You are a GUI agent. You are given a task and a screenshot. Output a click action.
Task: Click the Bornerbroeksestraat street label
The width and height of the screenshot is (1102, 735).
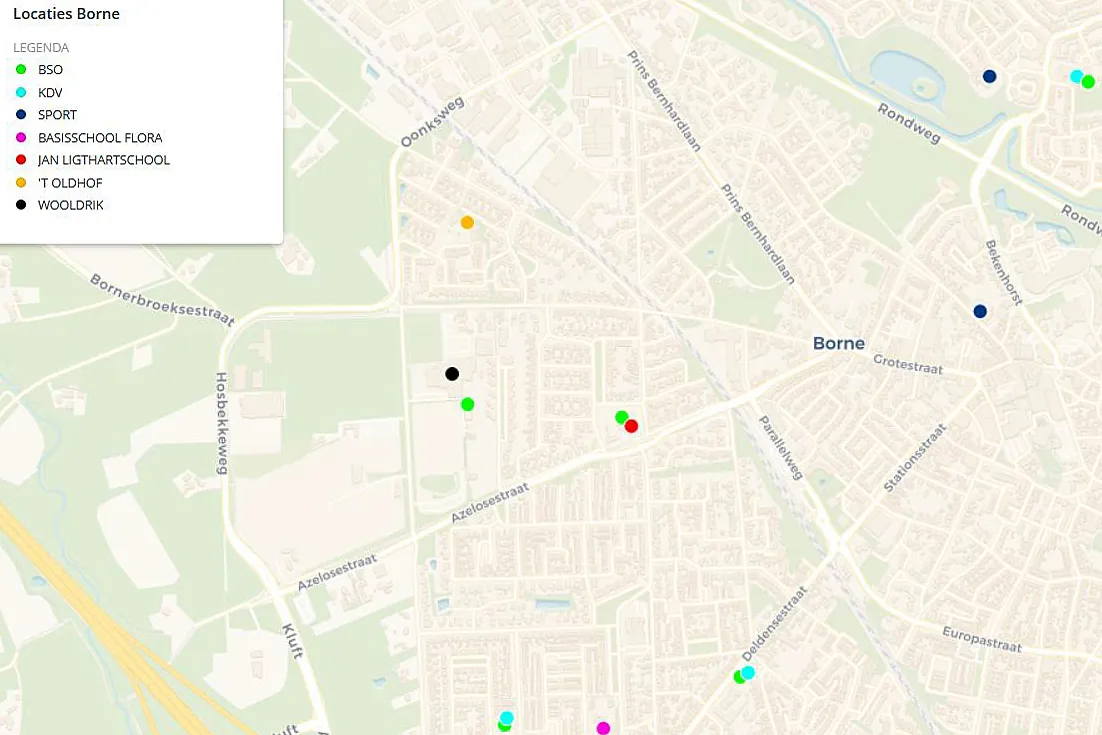pyautogui.click(x=162, y=300)
